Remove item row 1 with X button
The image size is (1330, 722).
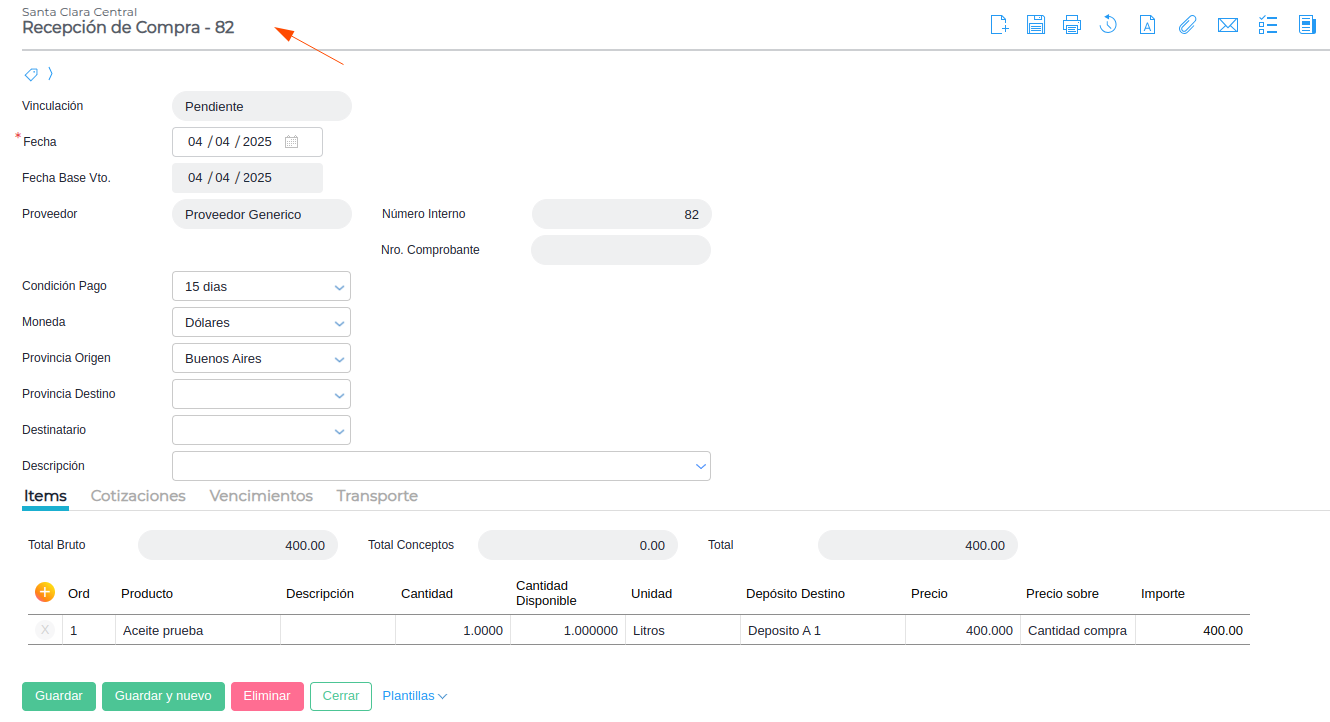point(45,630)
